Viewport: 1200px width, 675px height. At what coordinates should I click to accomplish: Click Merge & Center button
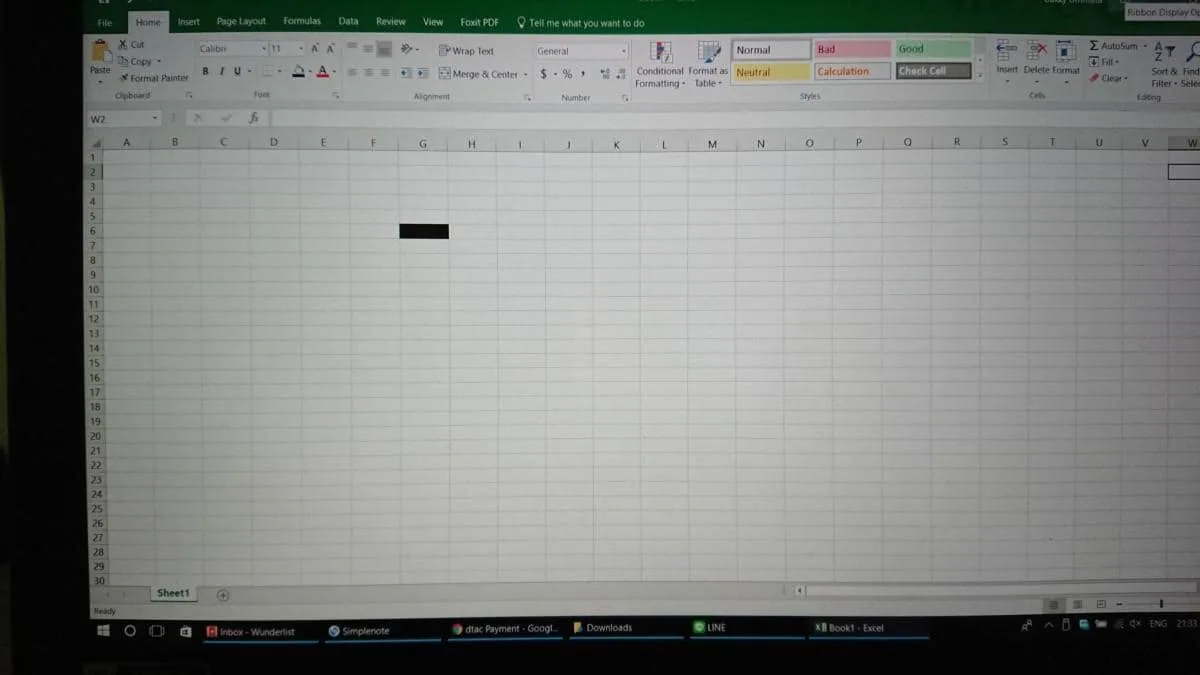[x=479, y=74]
